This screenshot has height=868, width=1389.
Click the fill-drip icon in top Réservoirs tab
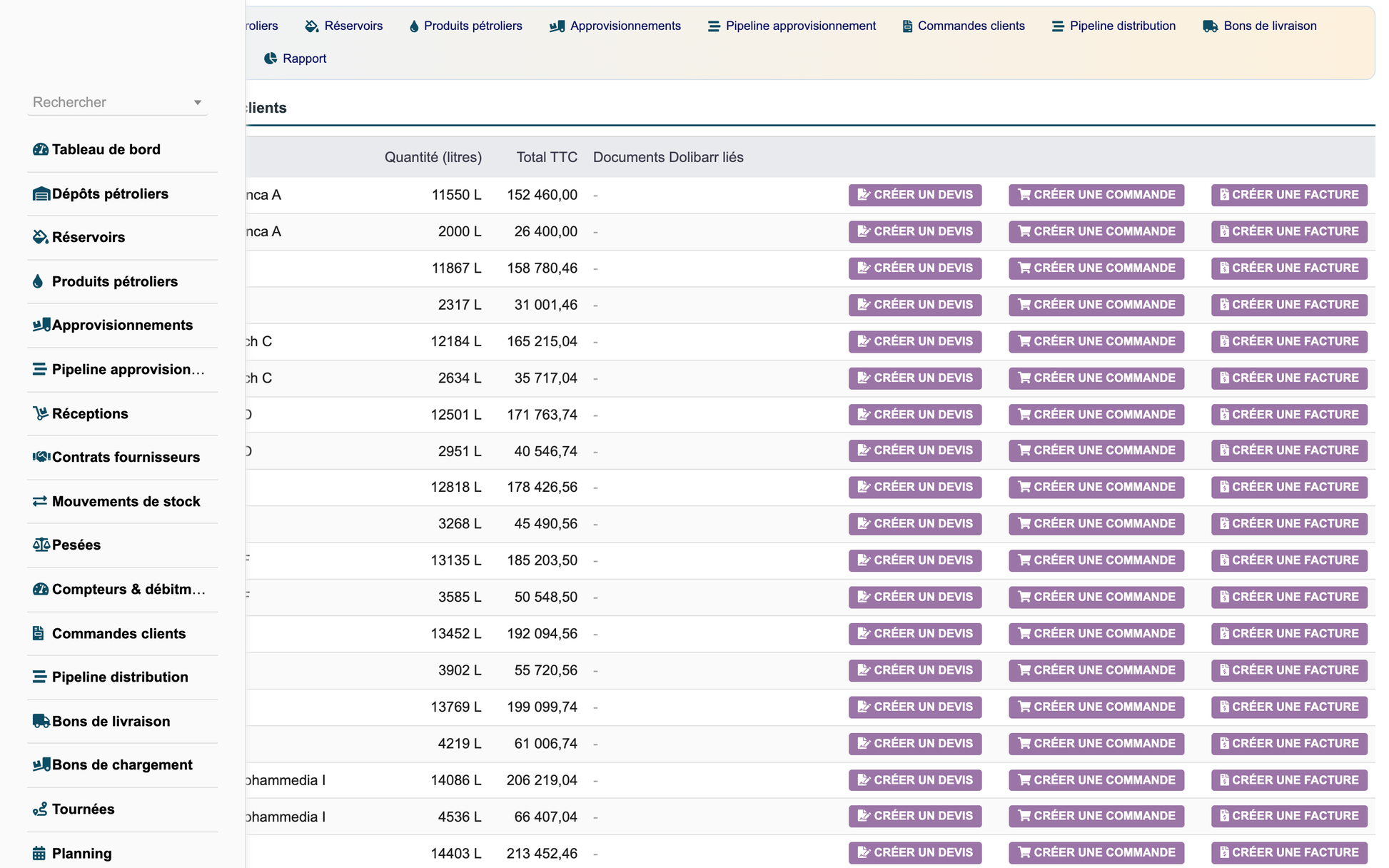(311, 26)
